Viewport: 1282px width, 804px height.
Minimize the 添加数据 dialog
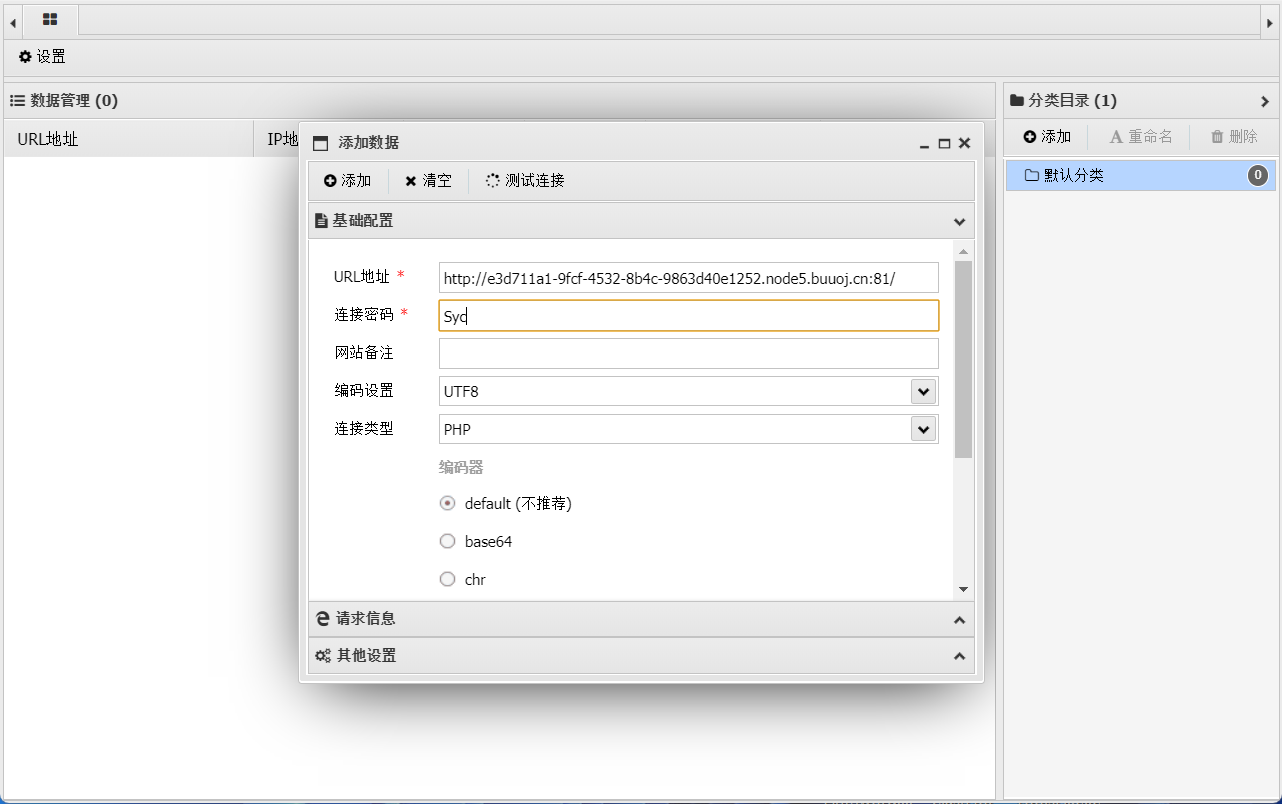925,144
